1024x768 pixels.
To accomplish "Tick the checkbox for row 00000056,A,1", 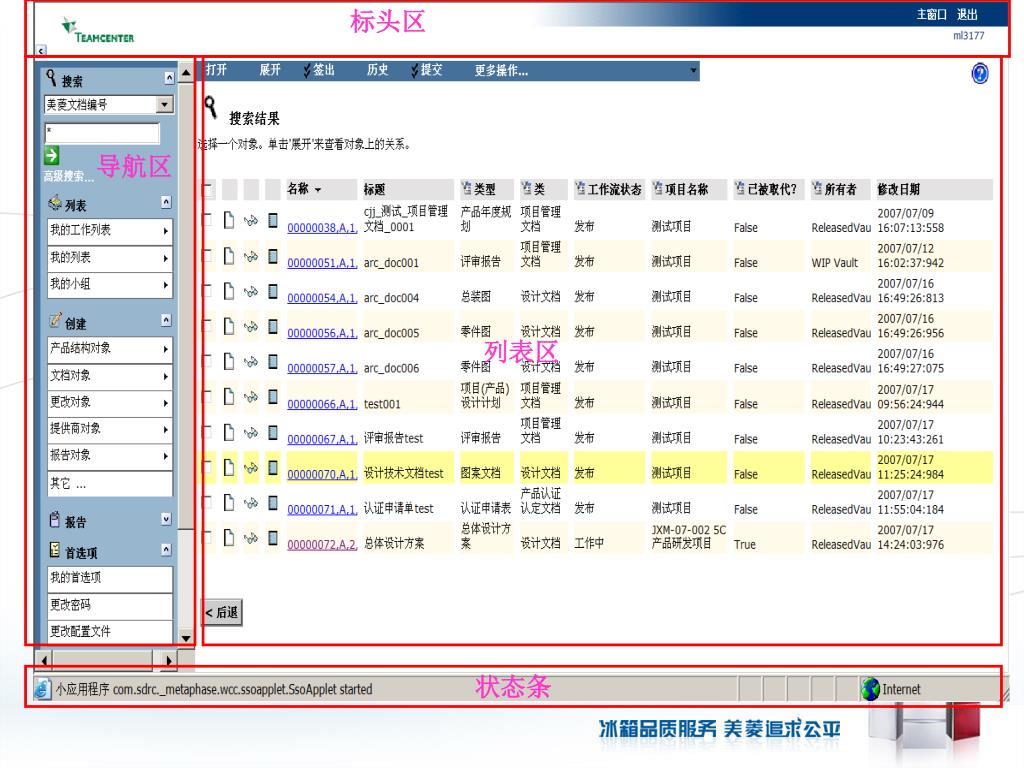I will tap(207, 327).
